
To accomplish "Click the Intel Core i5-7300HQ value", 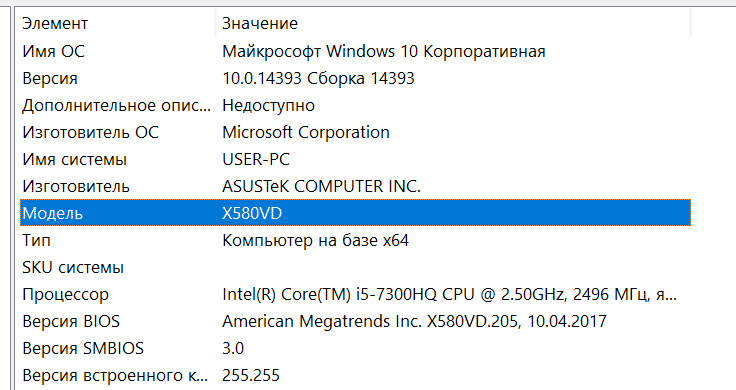I will 449,294.
